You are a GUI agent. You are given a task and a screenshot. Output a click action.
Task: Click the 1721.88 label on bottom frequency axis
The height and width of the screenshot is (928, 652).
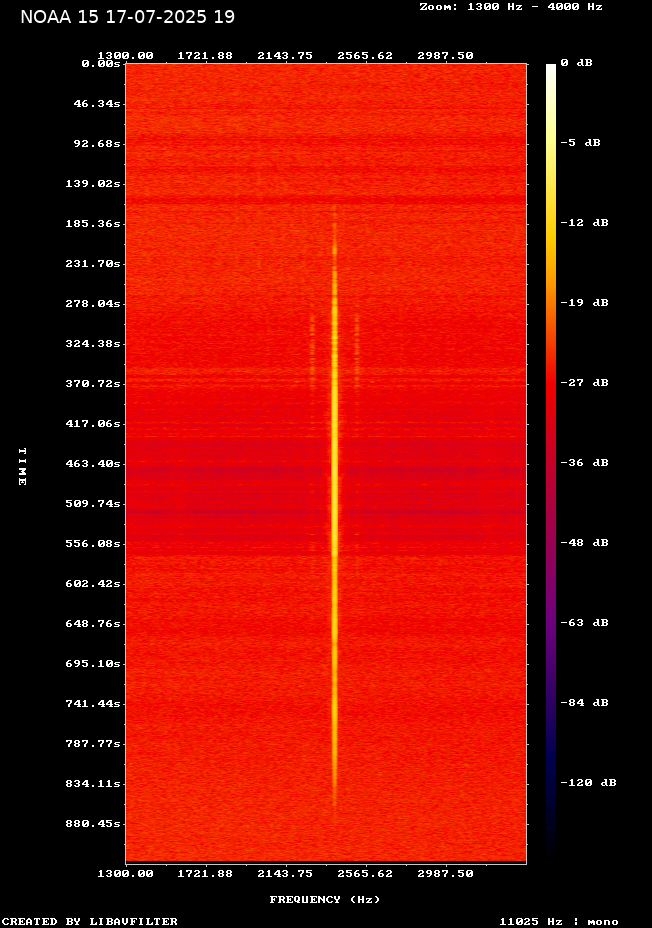tap(206, 873)
